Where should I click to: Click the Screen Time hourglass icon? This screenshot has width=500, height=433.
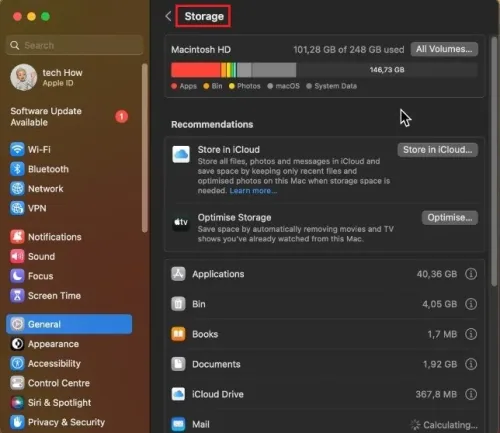[17, 296]
